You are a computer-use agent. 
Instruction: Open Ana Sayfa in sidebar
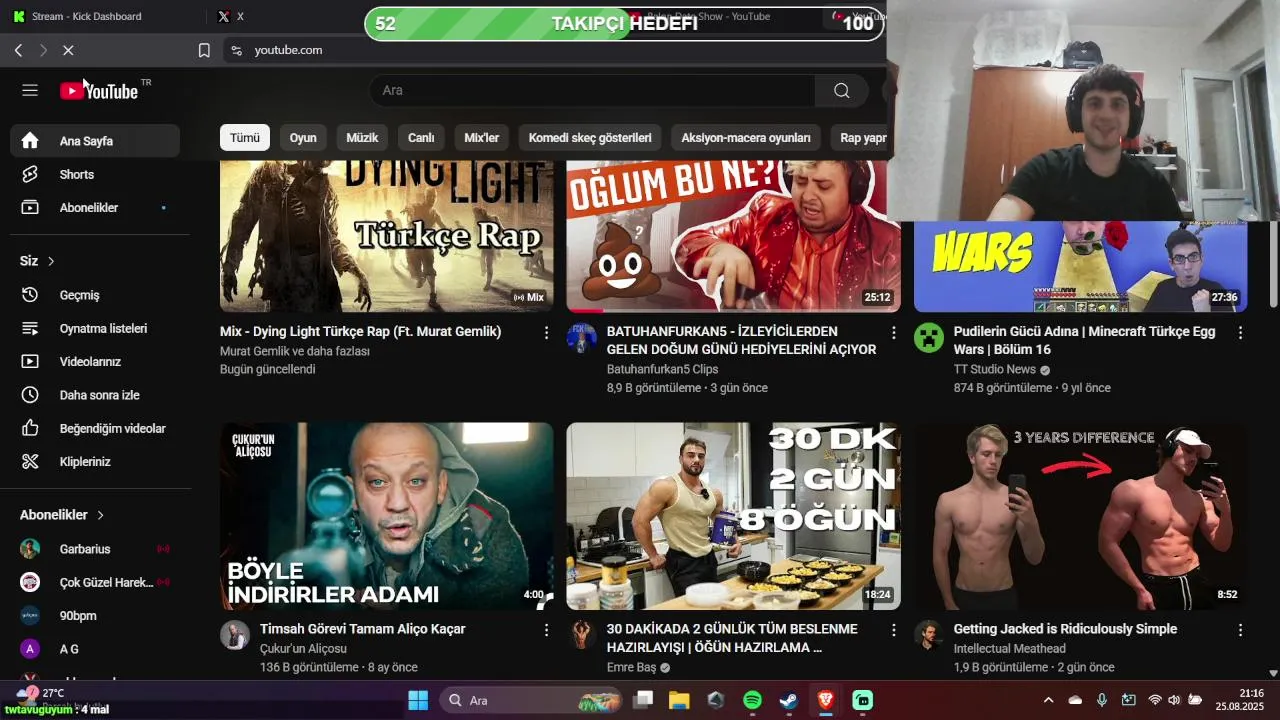pos(95,141)
